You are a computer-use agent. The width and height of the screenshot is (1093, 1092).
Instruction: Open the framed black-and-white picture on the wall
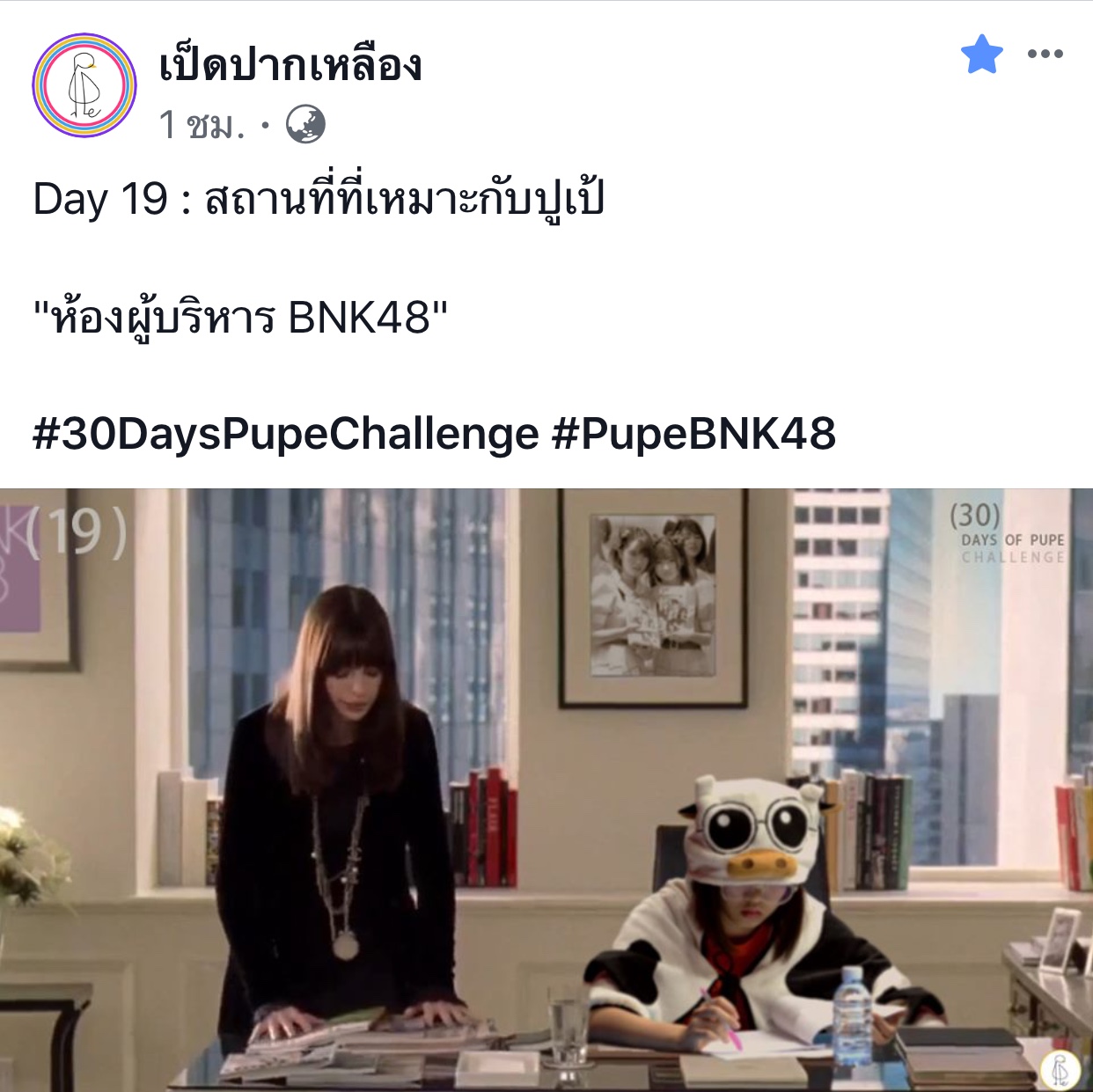pyautogui.click(x=653, y=598)
